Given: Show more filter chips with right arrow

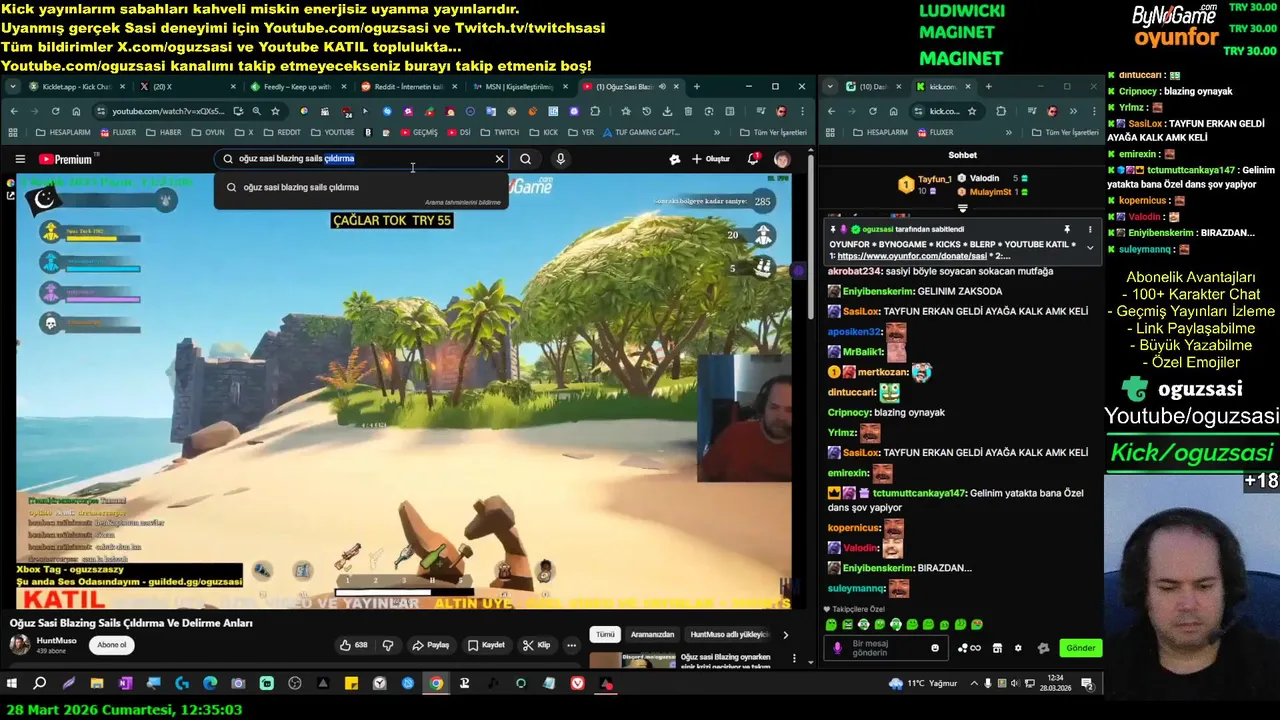Looking at the screenshot, I should [785, 634].
